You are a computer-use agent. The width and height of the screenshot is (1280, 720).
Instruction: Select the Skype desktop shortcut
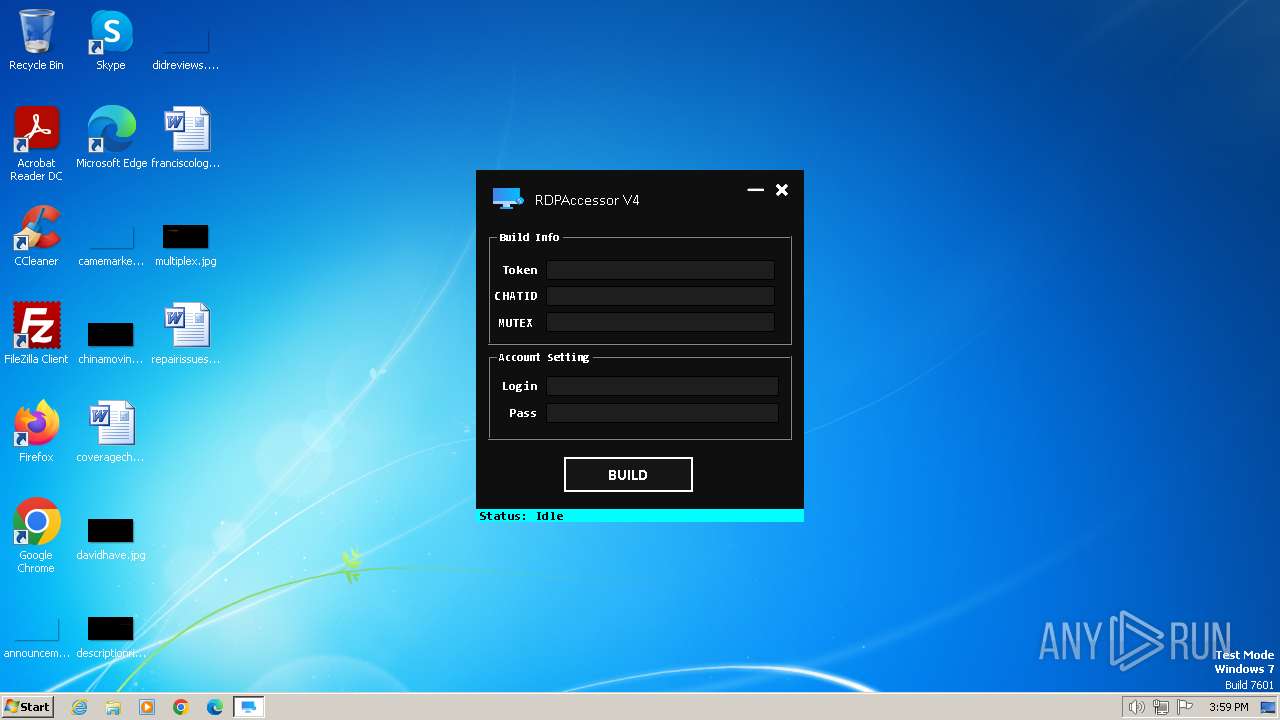tap(111, 41)
